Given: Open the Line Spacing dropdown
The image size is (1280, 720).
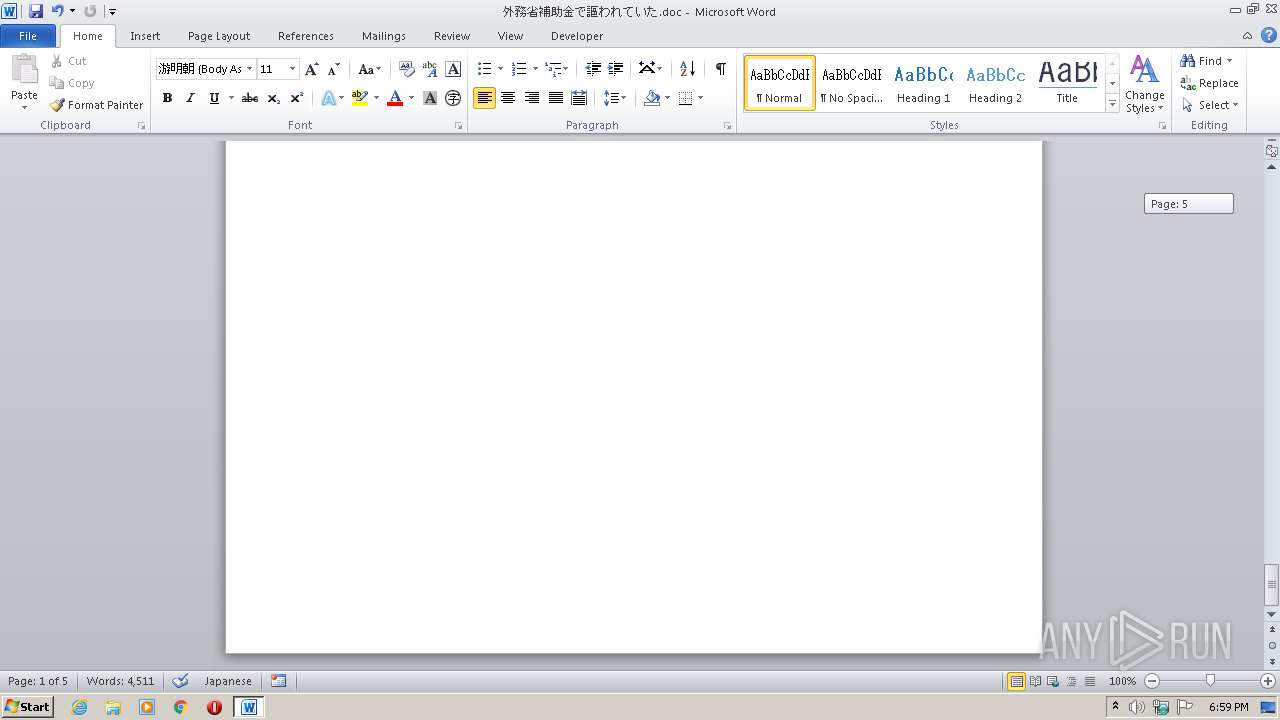Looking at the screenshot, I should [x=614, y=98].
